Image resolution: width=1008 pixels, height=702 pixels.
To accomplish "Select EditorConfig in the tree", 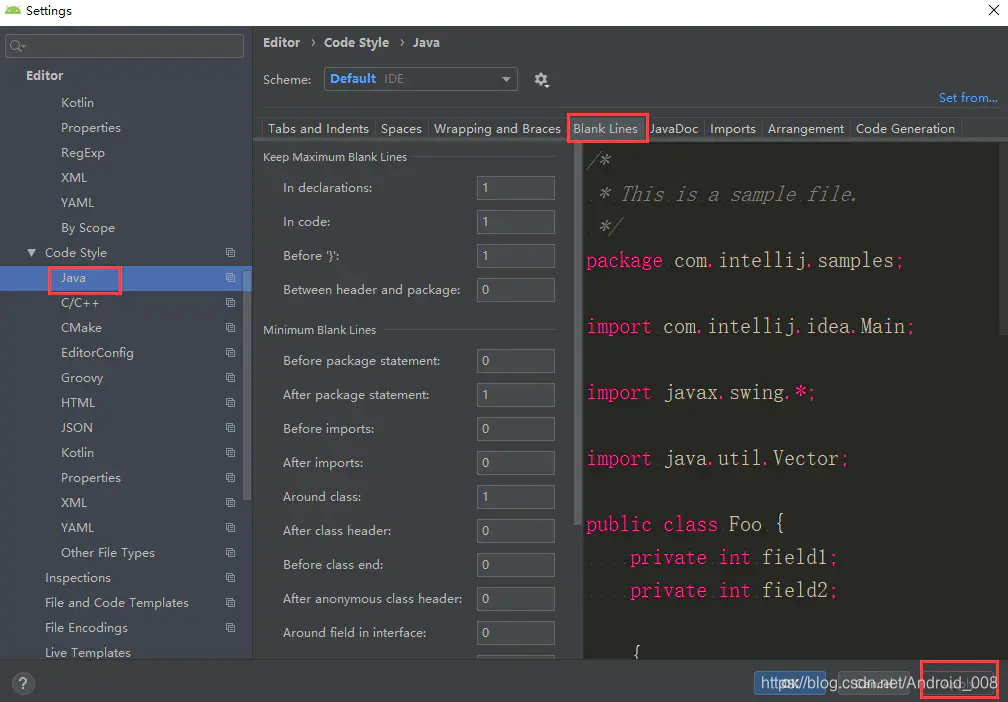I will pos(97,353).
